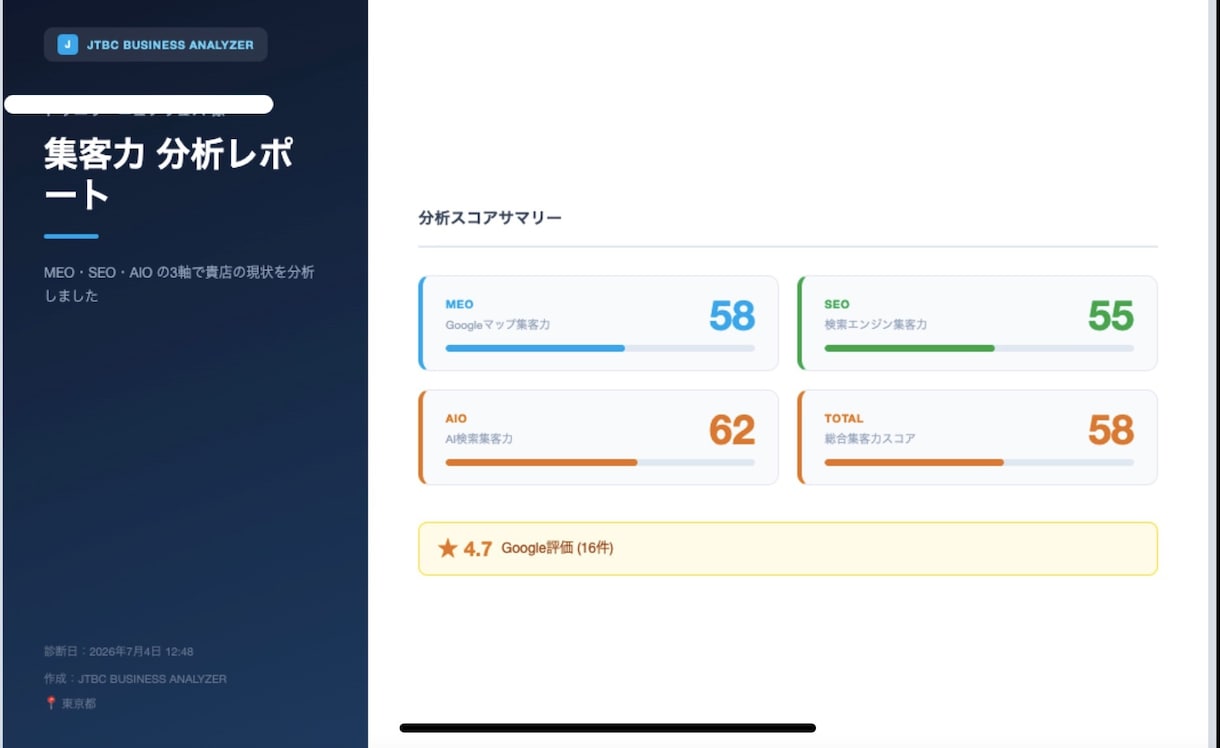Click the TOTAL progress bar
1220x748 pixels.
[x=979, y=462]
